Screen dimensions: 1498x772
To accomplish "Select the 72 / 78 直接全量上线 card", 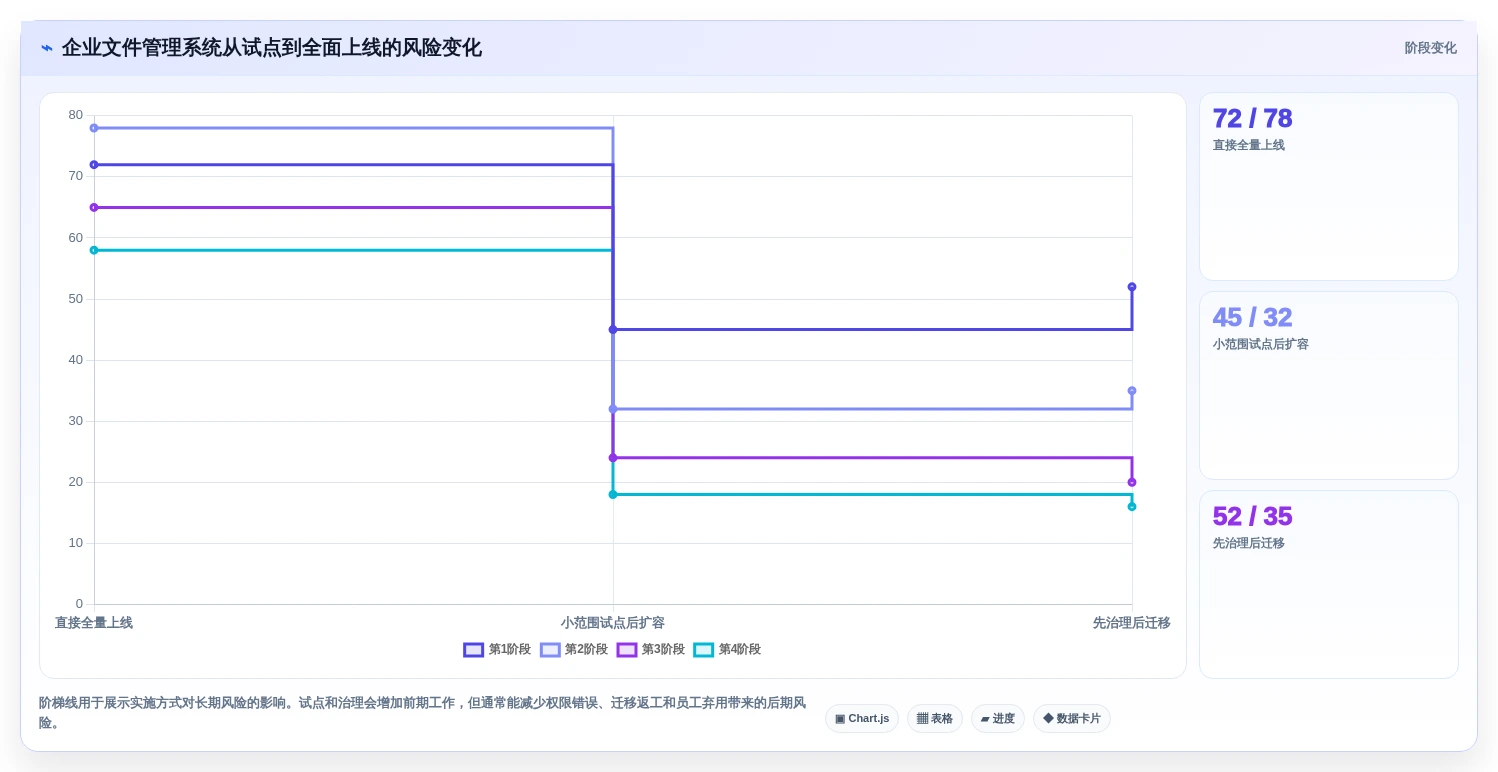I will 1328,187.
